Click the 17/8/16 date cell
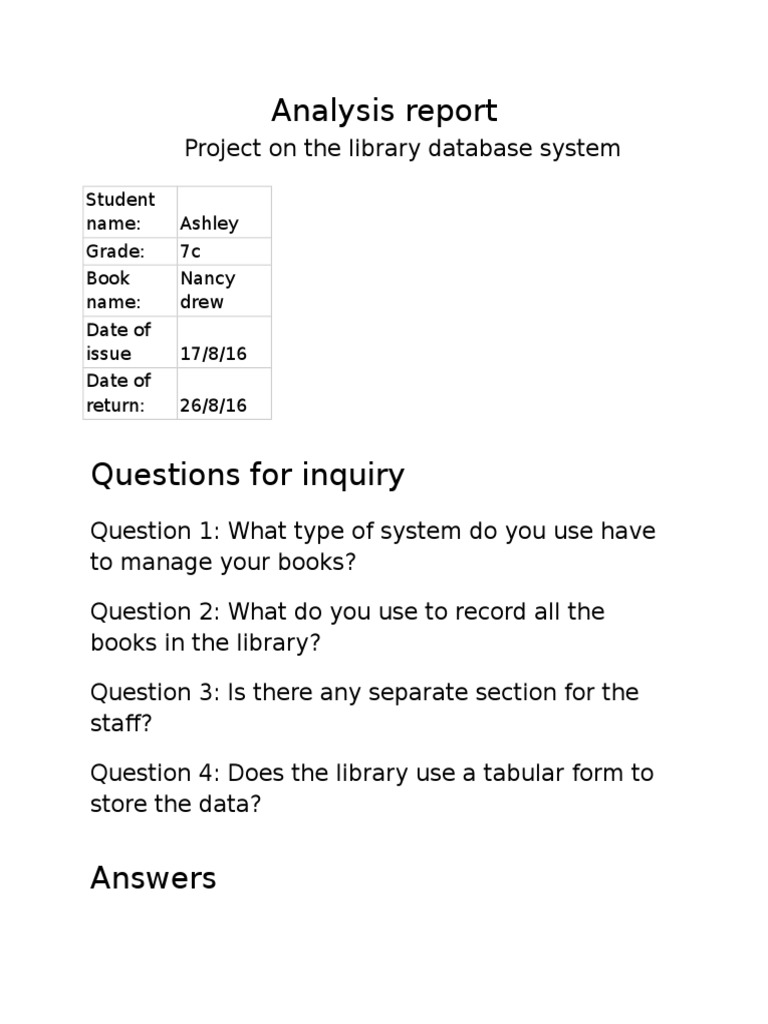Viewport: 768px width, 1024px height. [x=224, y=342]
